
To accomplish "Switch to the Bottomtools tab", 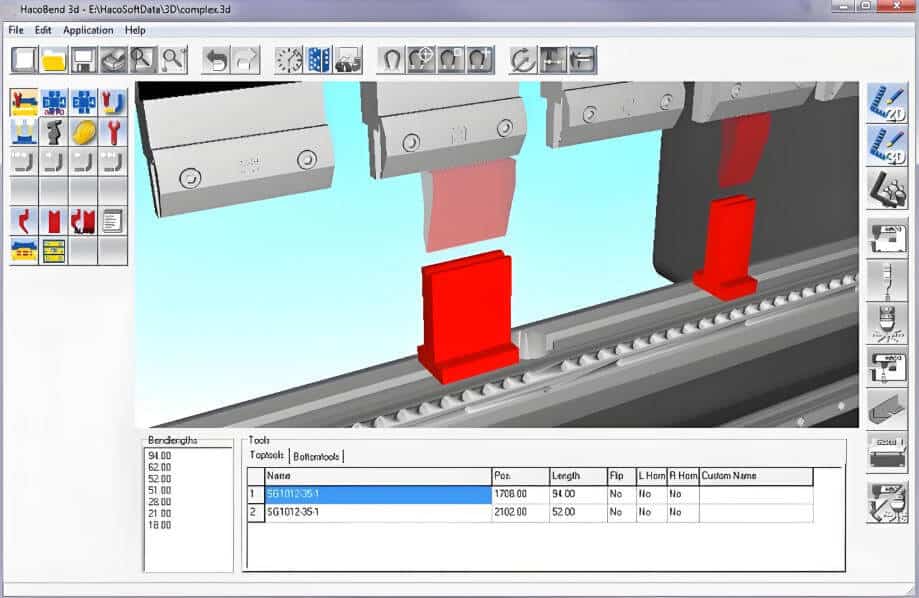I will point(316,456).
